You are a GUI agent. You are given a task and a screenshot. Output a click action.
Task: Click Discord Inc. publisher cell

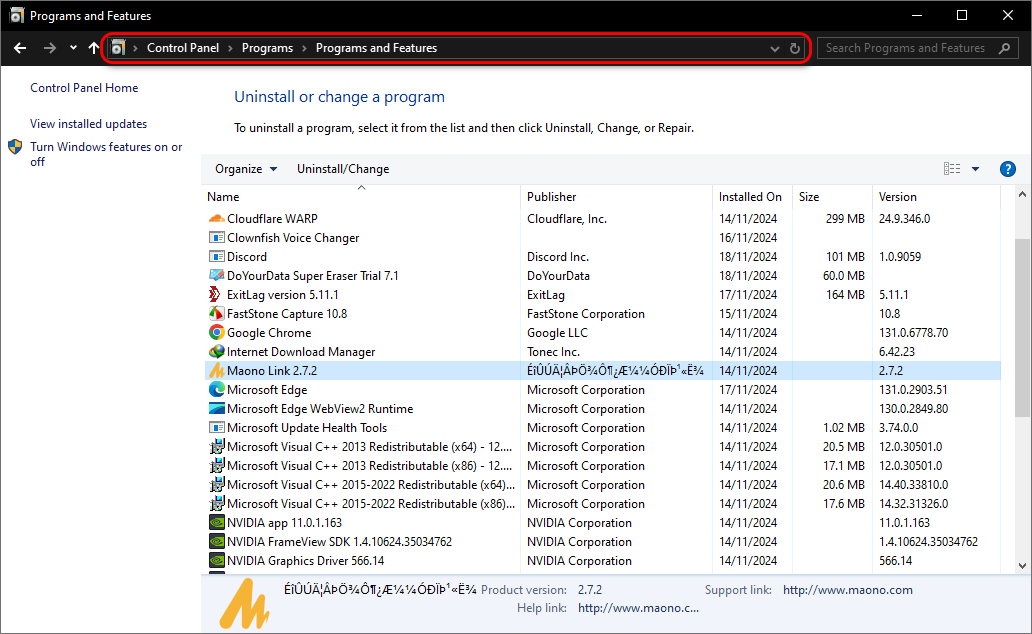click(557, 257)
